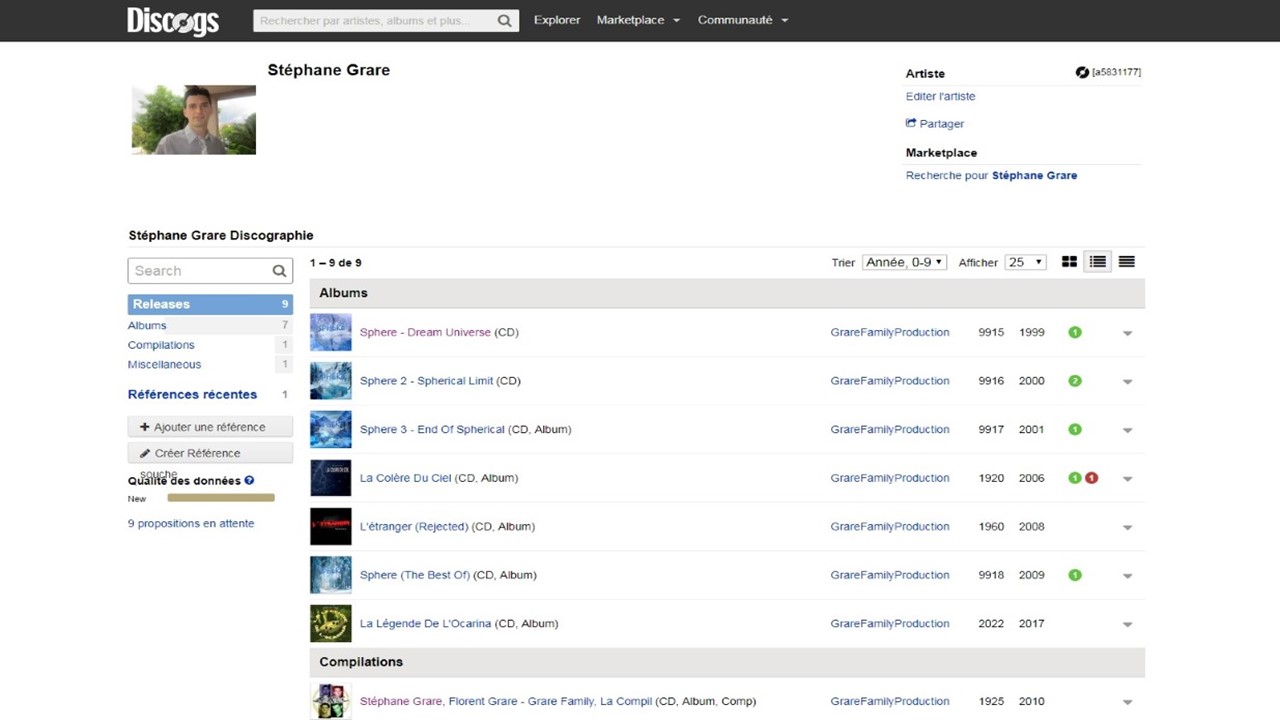
Task: Click green badge on Sphere 3 row
Action: [x=1075, y=429]
